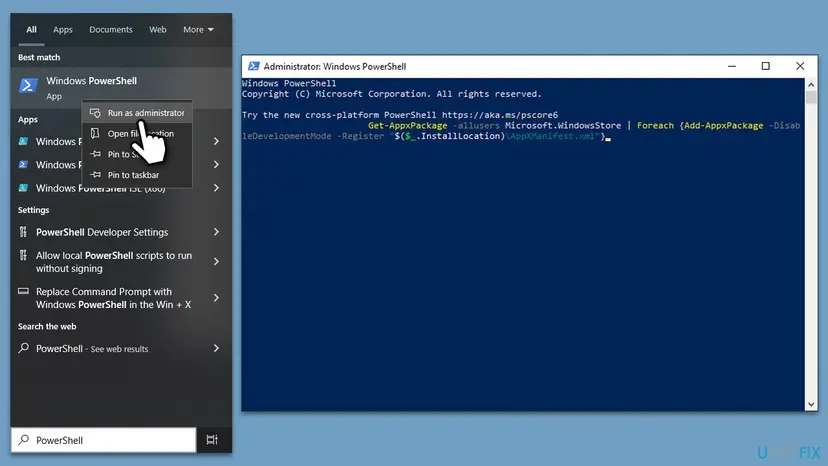Click the second Windows PowerShell app icon under Apps

click(x=23, y=164)
